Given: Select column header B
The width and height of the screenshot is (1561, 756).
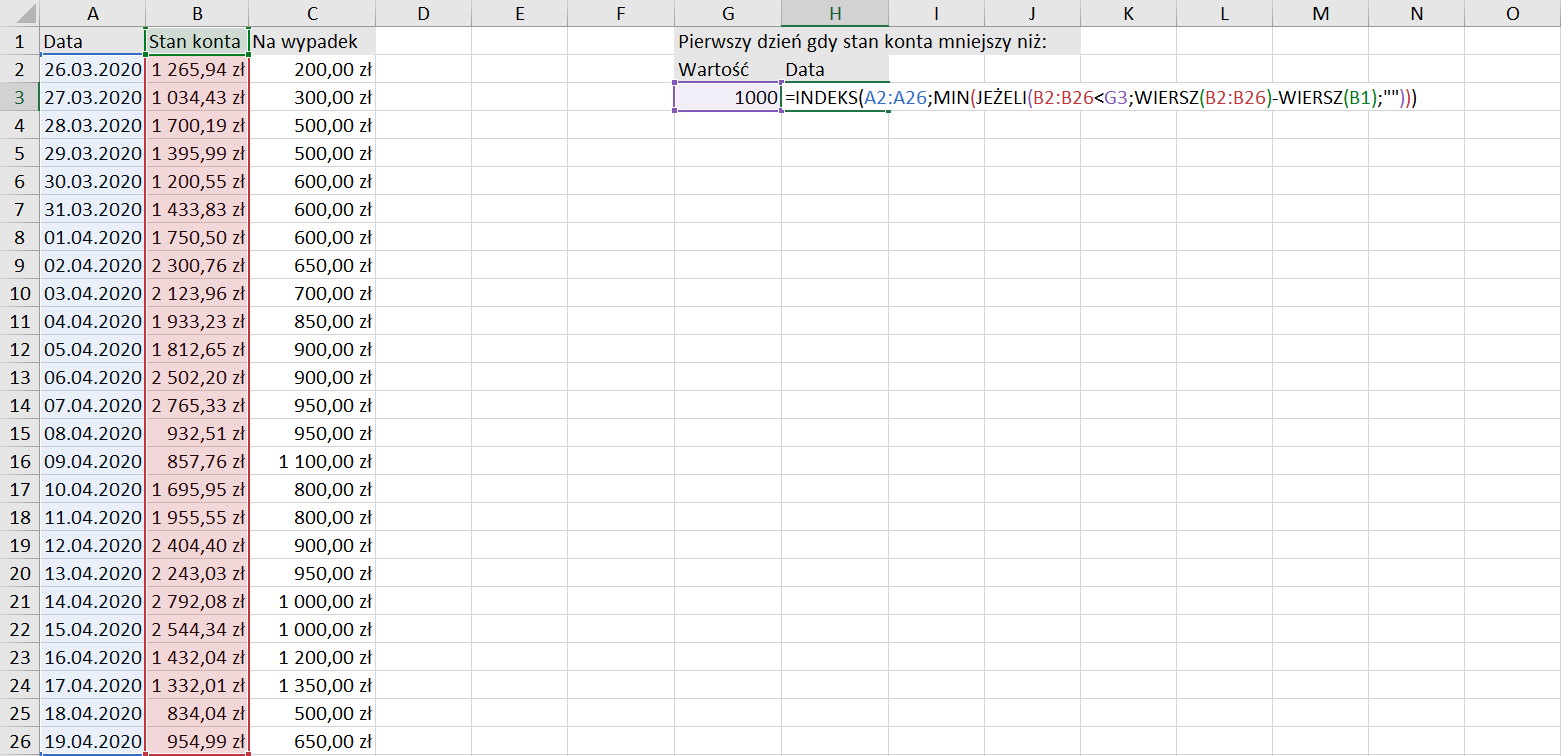Looking at the screenshot, I should point(197,13).
